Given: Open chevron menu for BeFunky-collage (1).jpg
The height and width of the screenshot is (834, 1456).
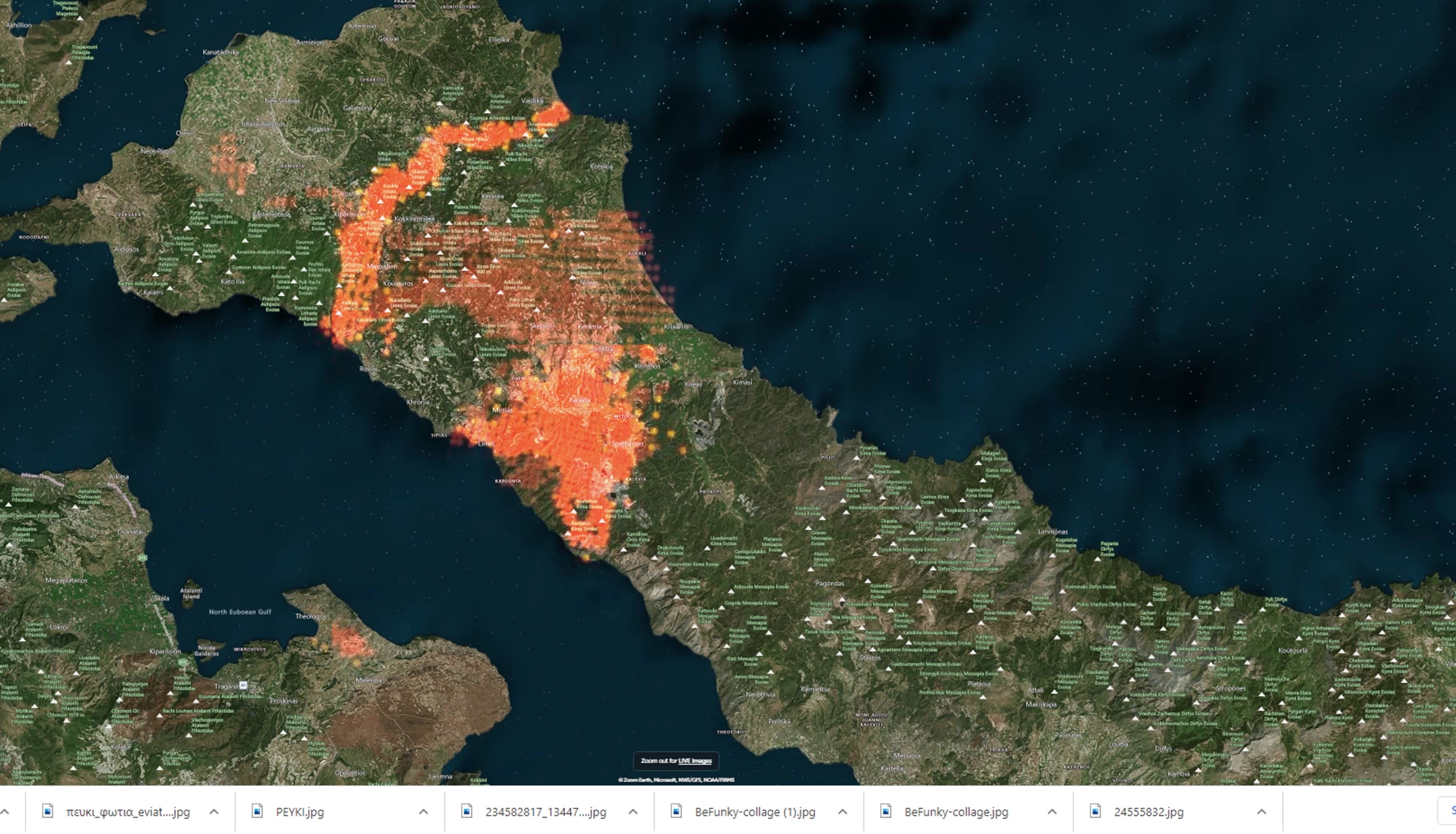Looking at the screenshot, I should point(842,811).
